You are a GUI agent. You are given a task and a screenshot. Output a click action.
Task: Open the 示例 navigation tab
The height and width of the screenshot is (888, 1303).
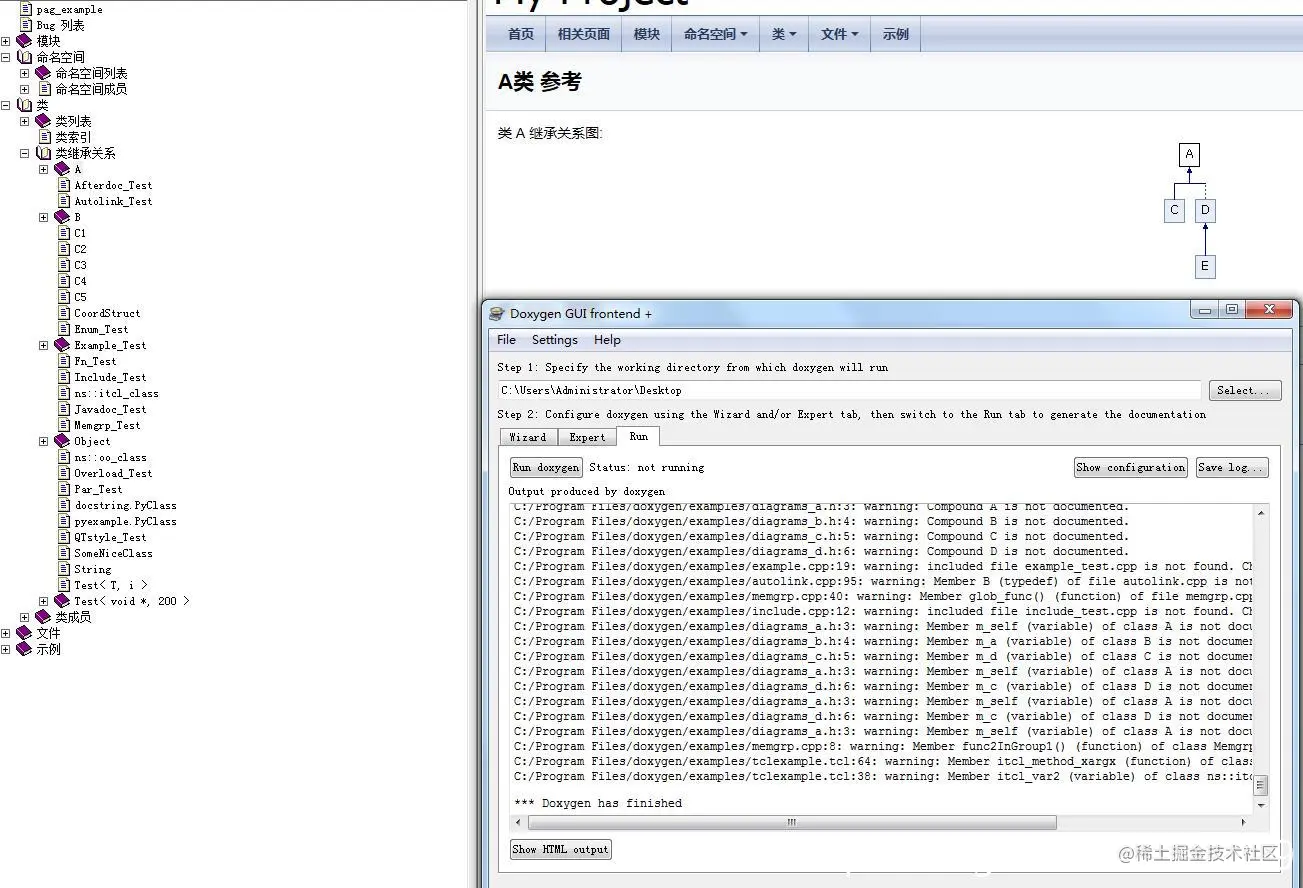click(x=896, y=34)
